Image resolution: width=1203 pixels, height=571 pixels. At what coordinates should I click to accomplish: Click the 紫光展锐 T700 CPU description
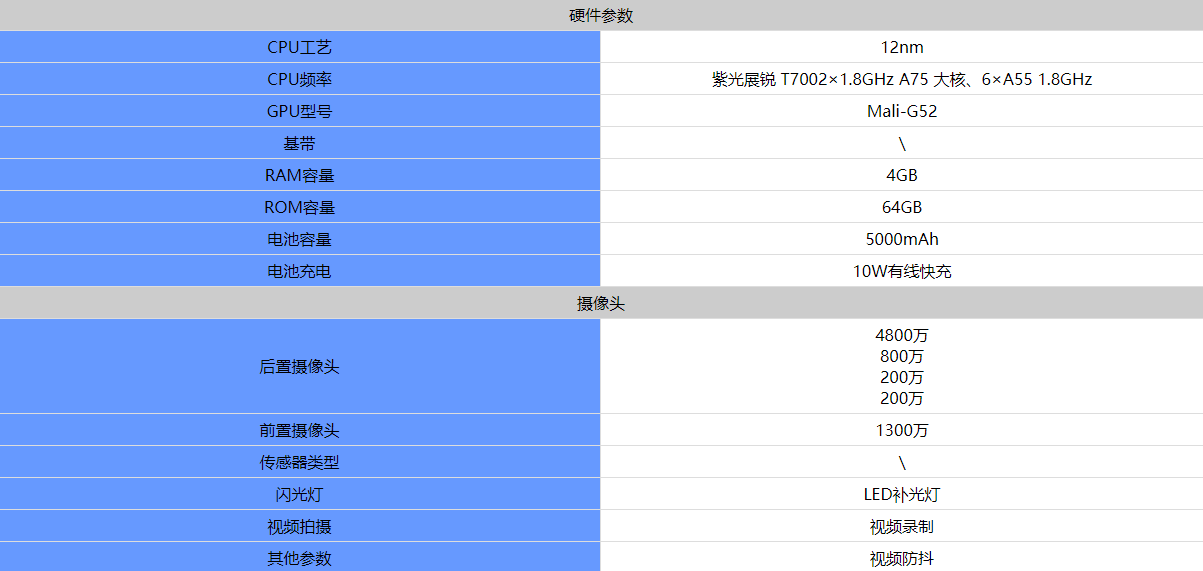pyautogui.click(x=902, y=79)
